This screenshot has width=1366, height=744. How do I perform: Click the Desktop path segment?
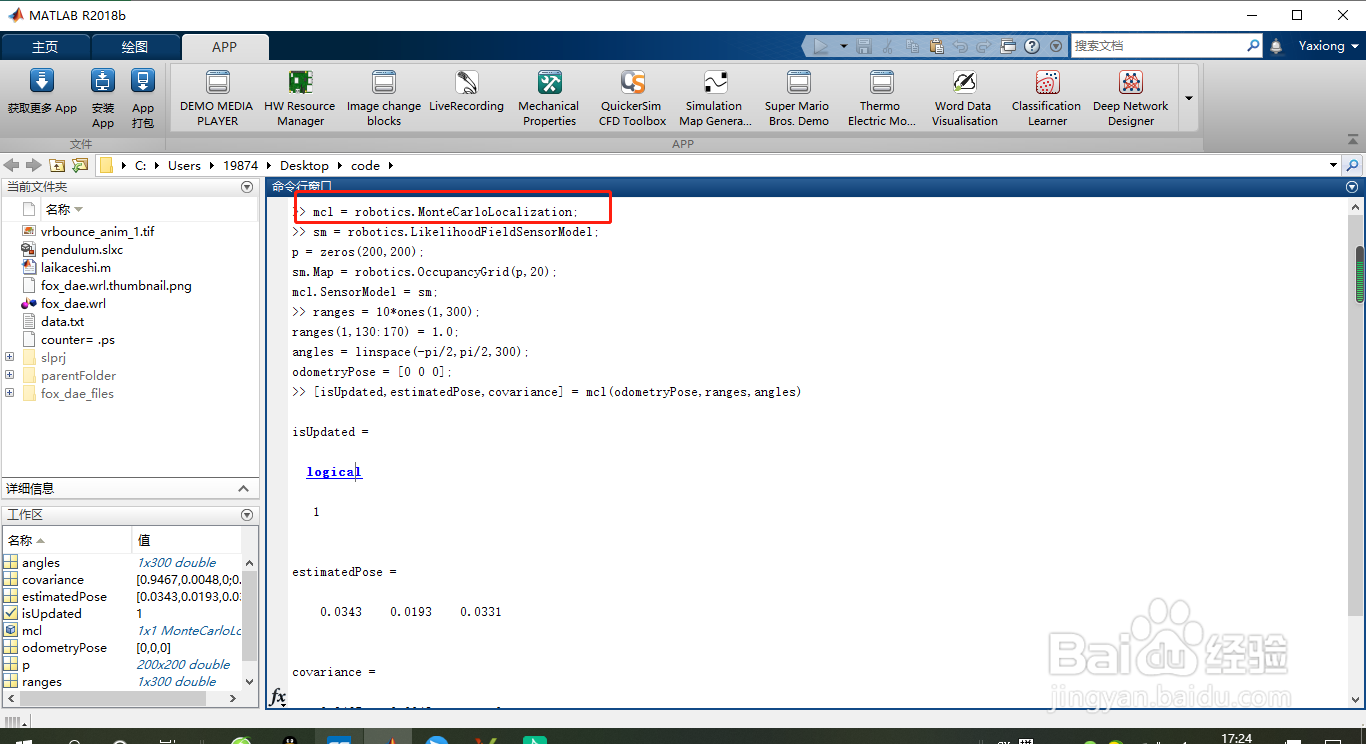coord(304,165)
